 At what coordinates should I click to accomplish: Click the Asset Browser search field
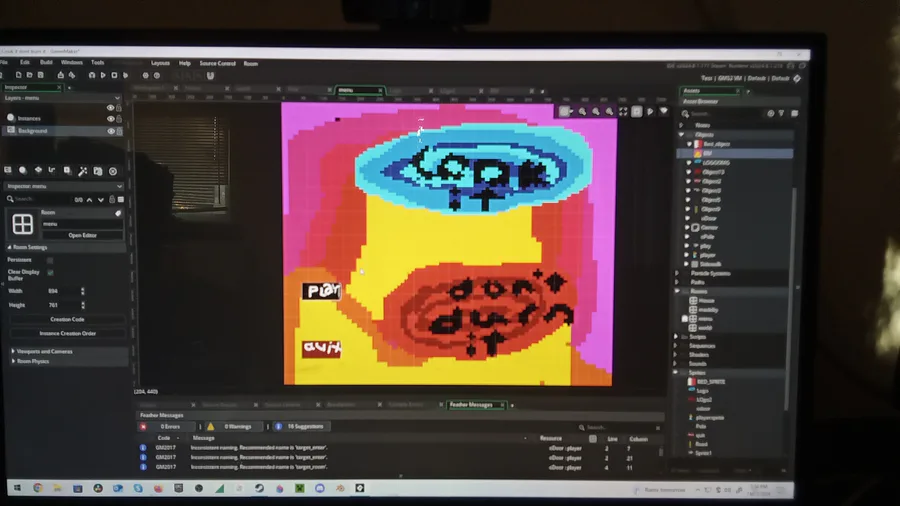(x=724, y=114)
